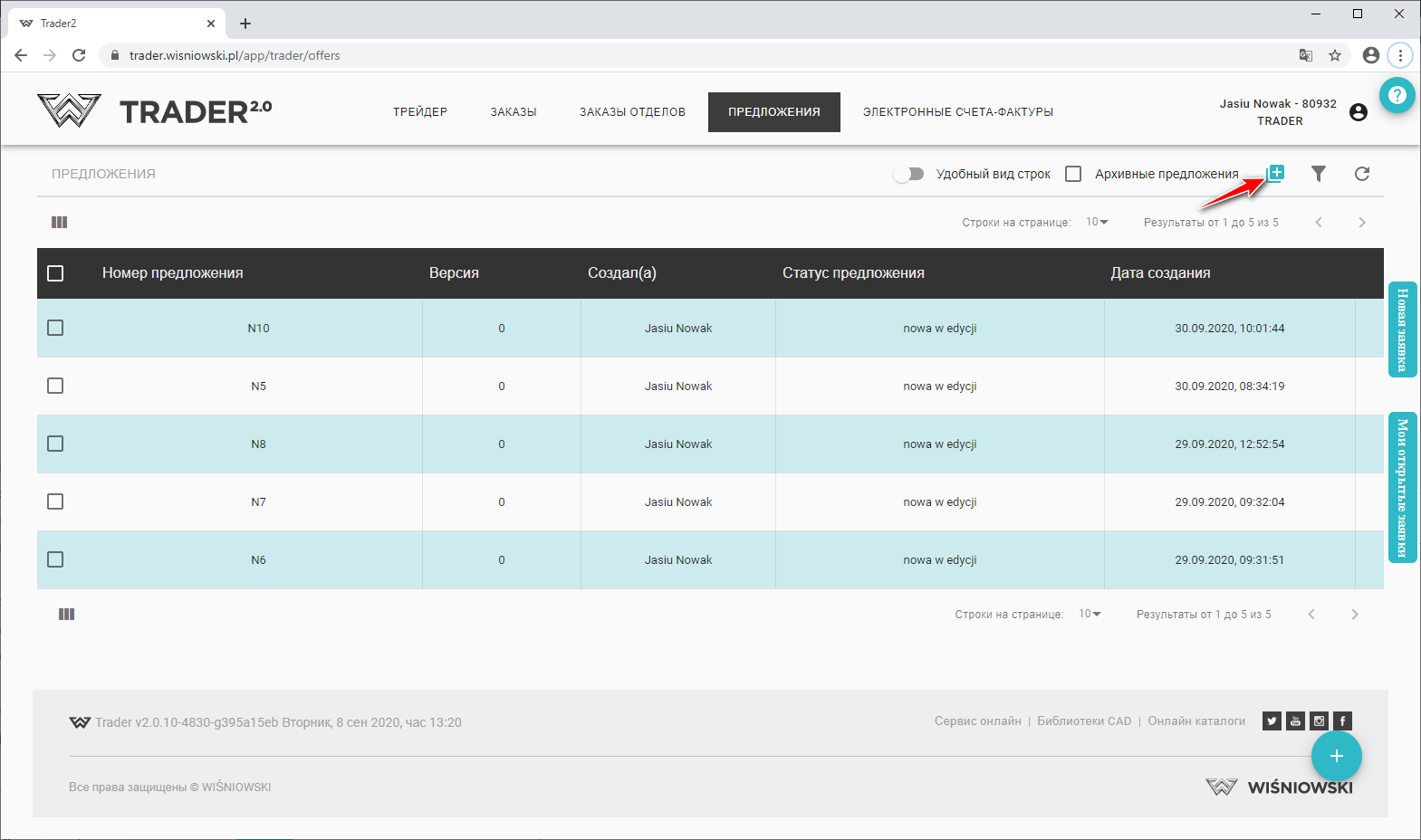Screen dimensions: 1421x840
Task: Click the add new offer plus icon
Action: tap(1276, 173)
